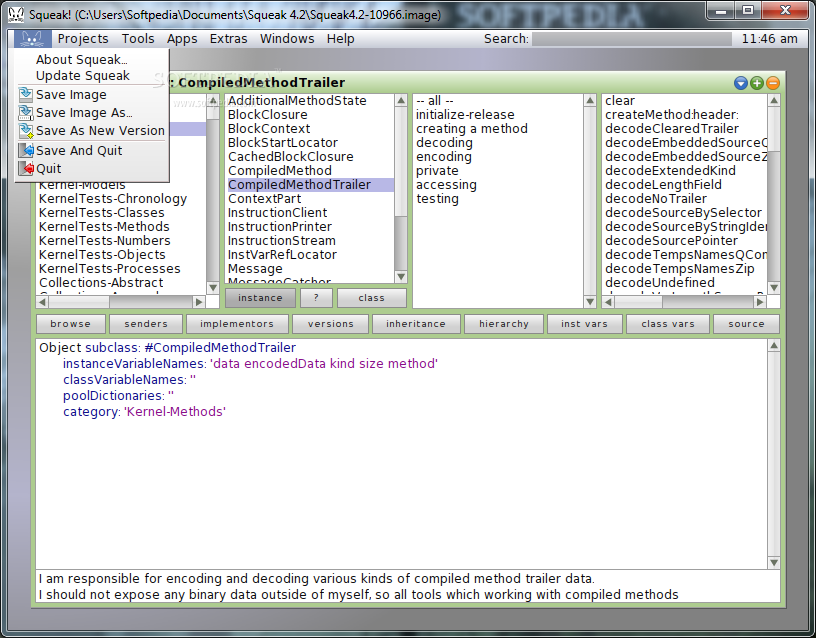Choose About Squeak... from the menu
816x638 pixels.
tap(82, 59)
